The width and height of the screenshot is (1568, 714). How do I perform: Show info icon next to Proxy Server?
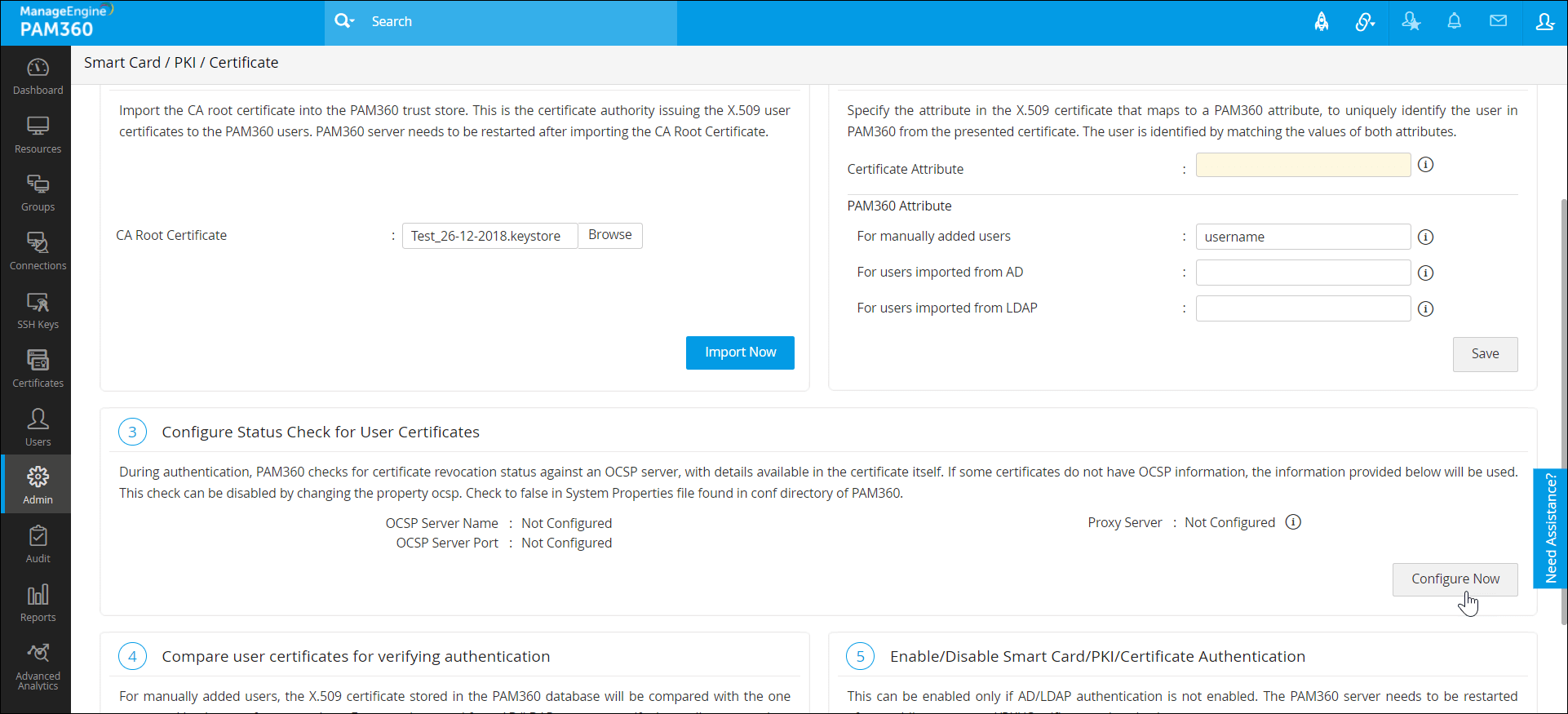pyautogui.click(x=1293, y=522)
